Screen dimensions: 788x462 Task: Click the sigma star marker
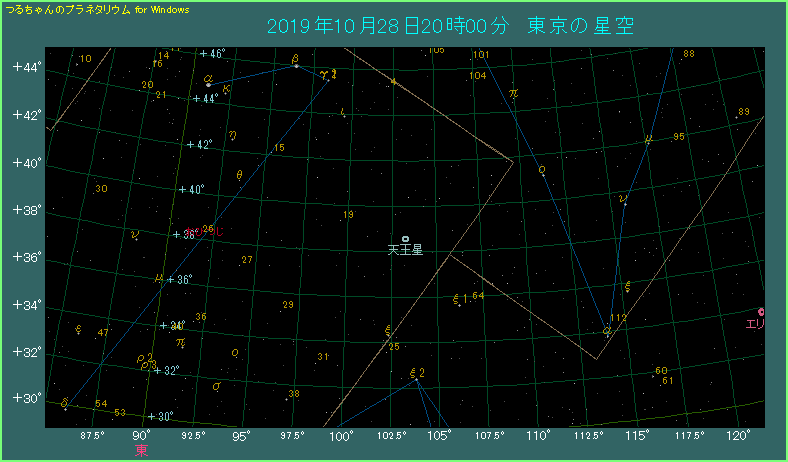pyautogui.click(x=216, y=386)
